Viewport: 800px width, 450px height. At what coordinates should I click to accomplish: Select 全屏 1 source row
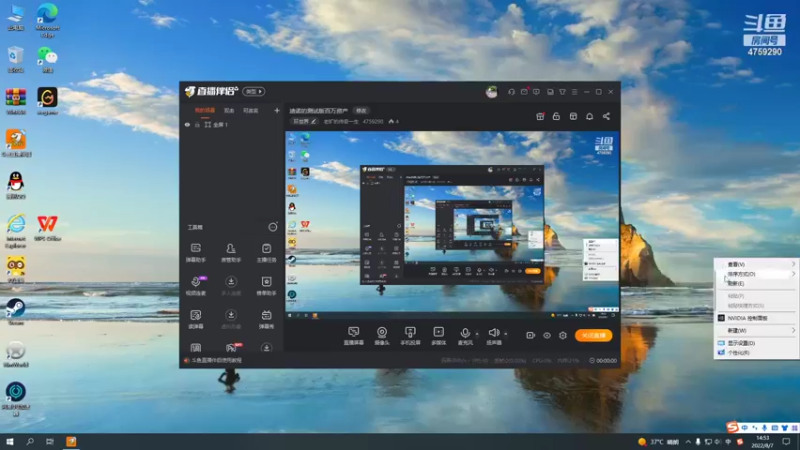231,124
